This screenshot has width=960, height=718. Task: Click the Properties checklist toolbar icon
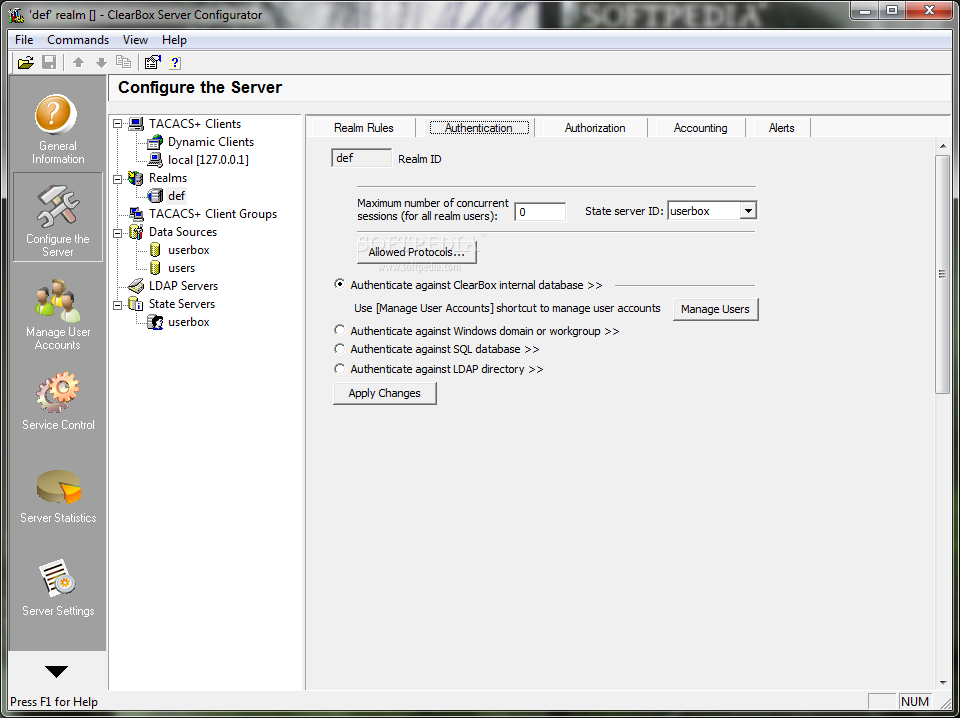(x=152, y=62)
